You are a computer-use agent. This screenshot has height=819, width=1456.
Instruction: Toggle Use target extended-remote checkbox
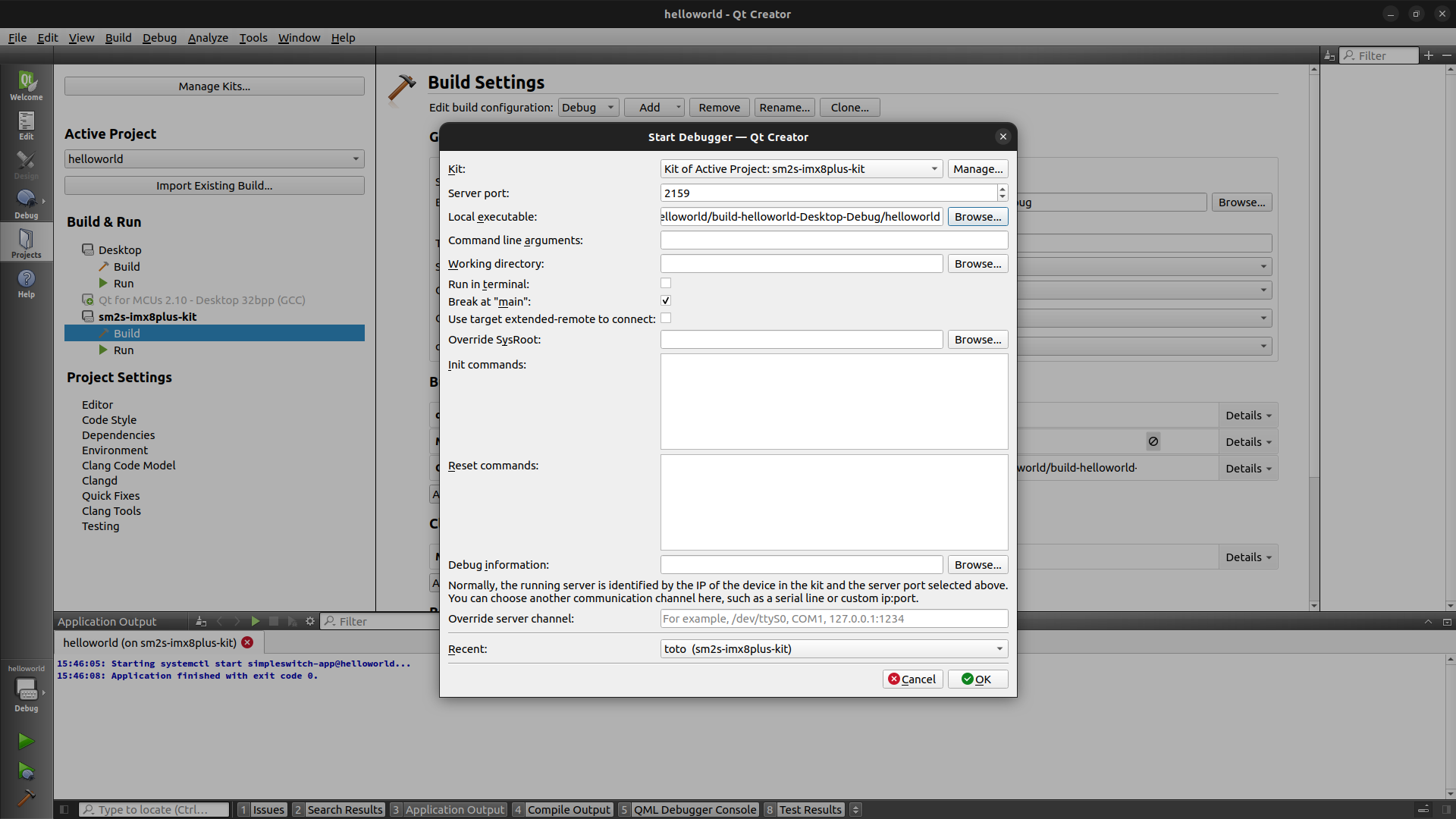(666, 318)
